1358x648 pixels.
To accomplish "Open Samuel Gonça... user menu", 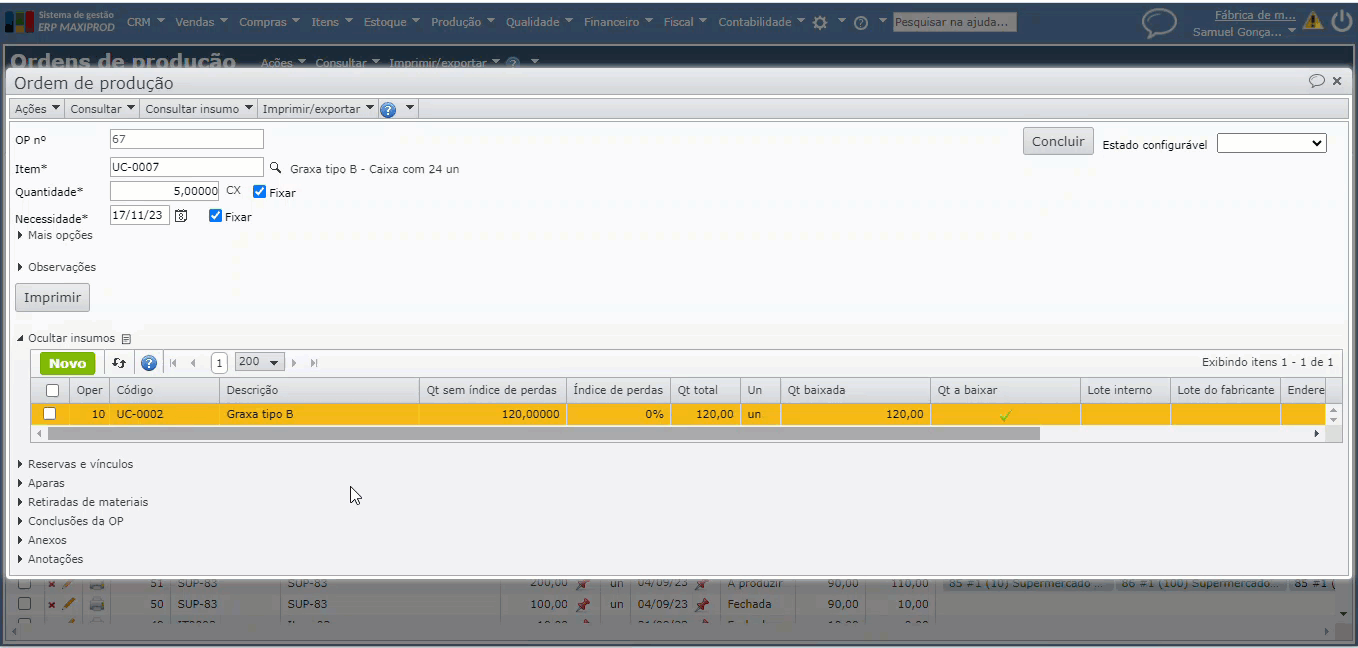I will (x=1245, y=32).
